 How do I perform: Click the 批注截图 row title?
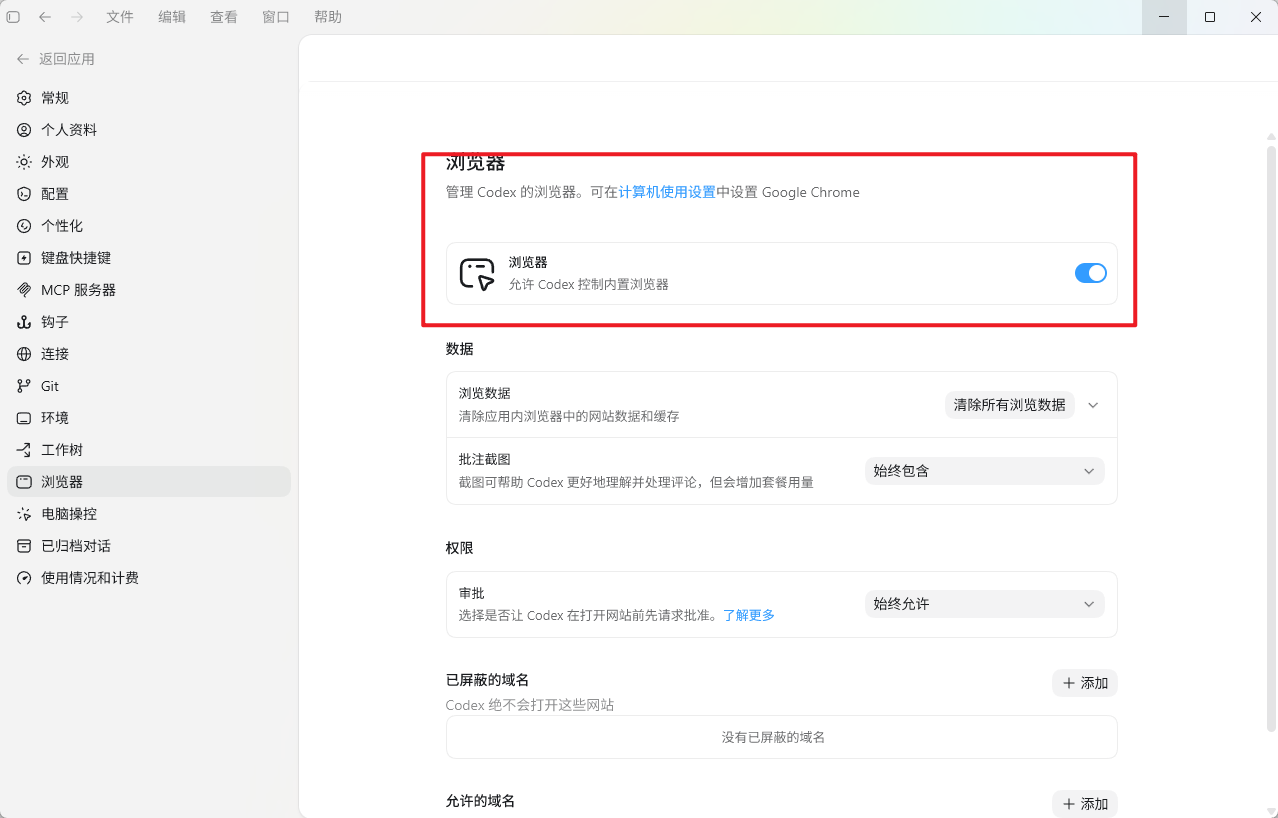tap(485, 459)
